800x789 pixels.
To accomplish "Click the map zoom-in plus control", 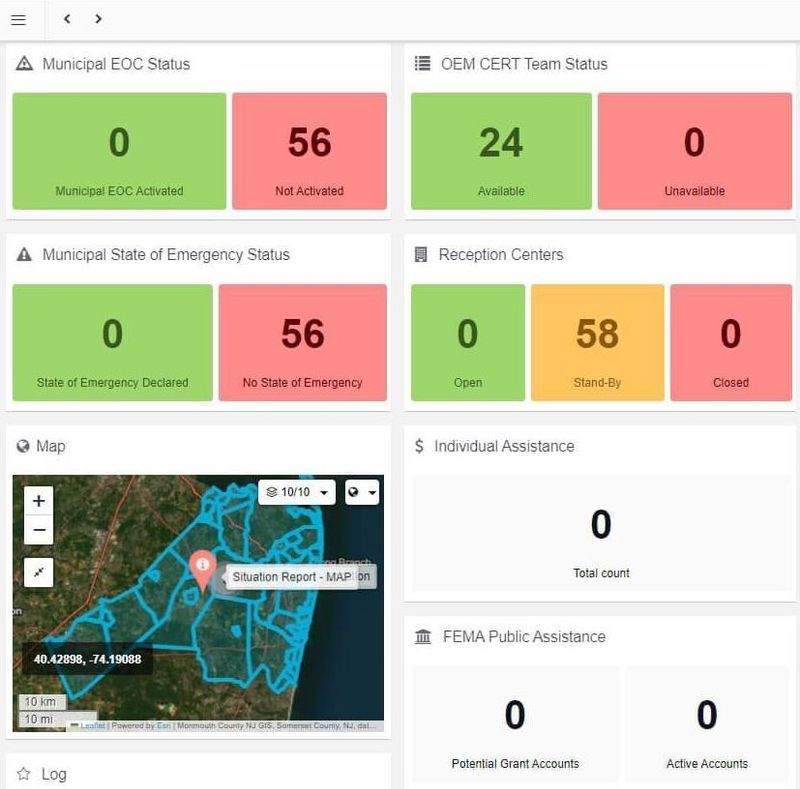I will pyautogui.click(x=38, y=498).
